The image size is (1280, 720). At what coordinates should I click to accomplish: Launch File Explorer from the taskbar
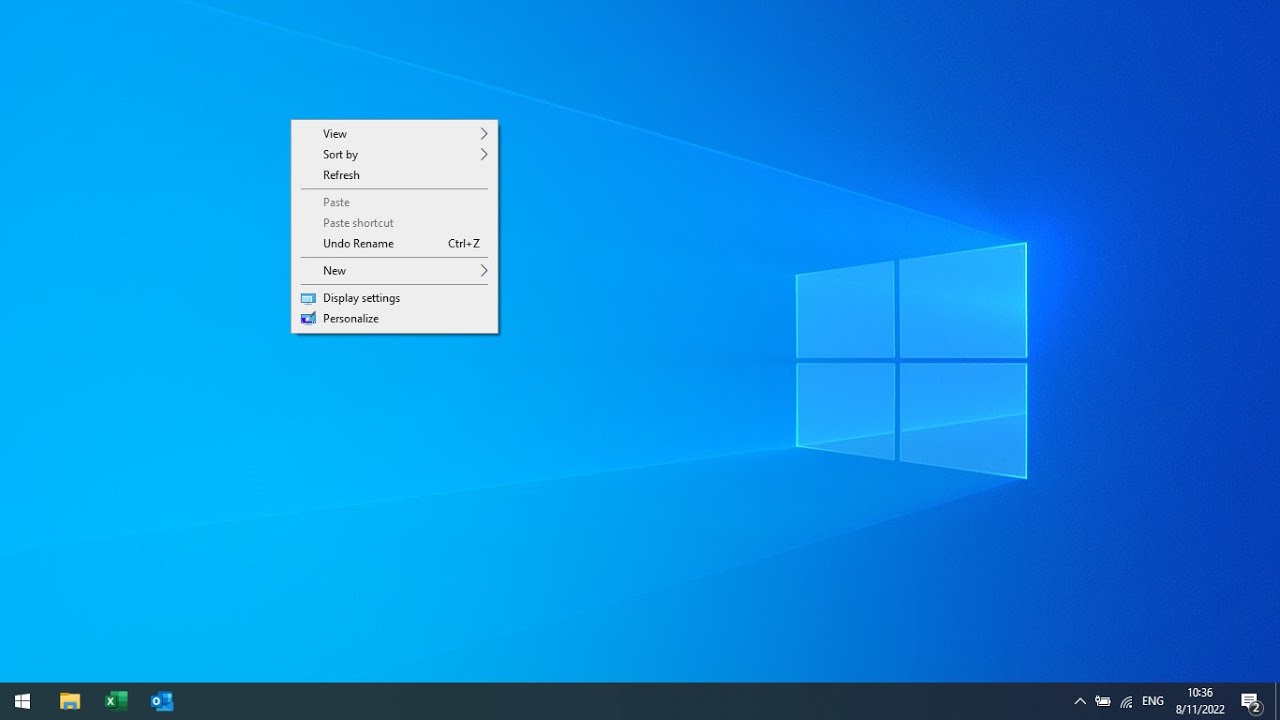coord(70,701)
